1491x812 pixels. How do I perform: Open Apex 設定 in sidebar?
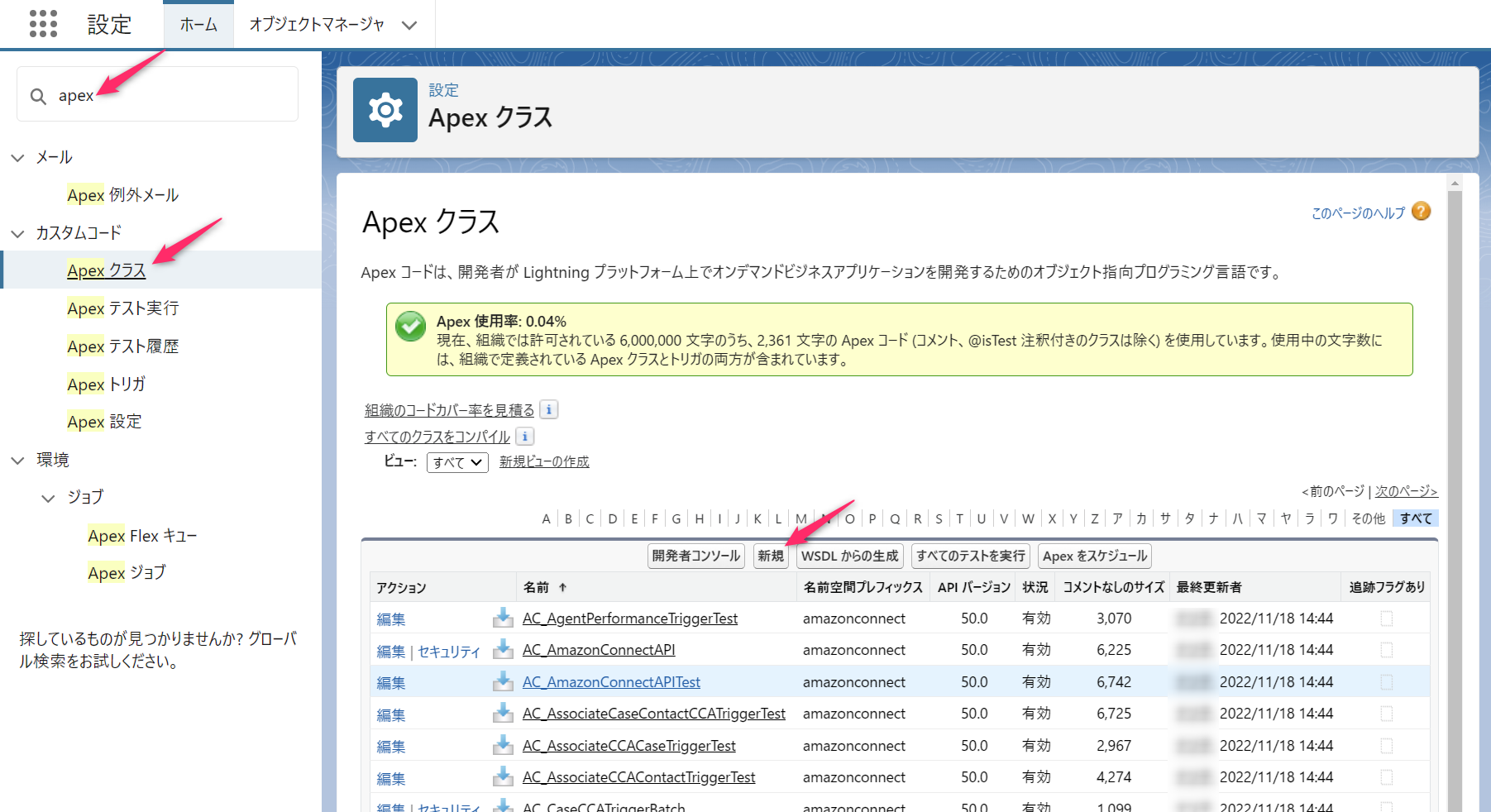[104, 422]
